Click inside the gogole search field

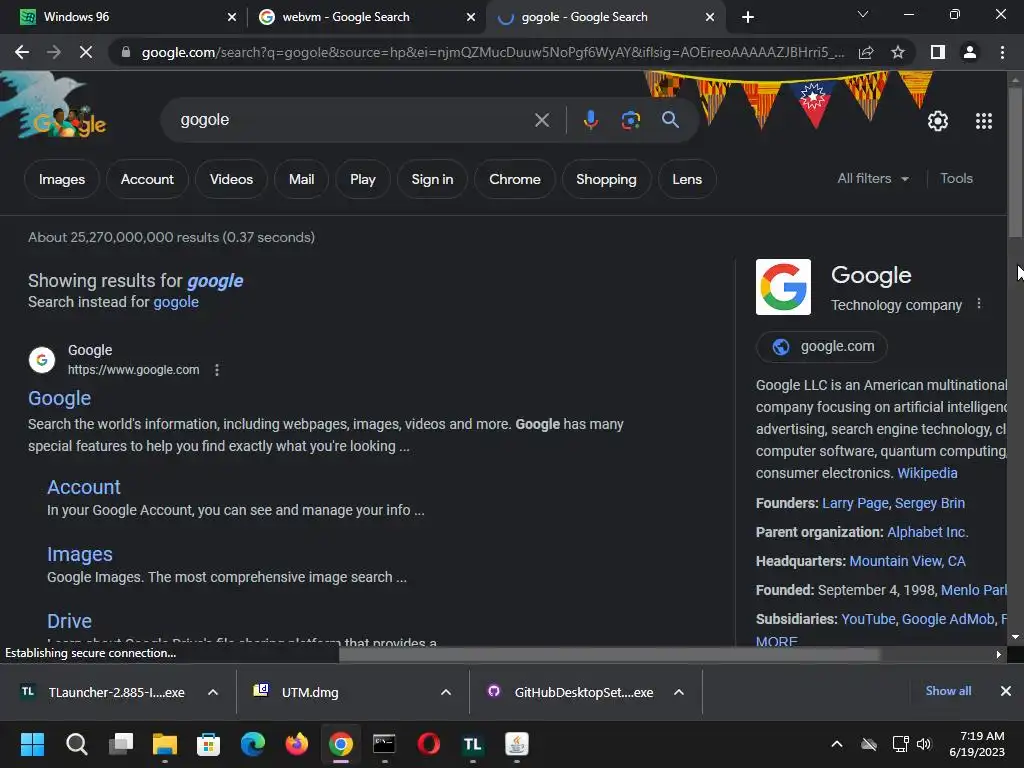click(x=353, y=120)
